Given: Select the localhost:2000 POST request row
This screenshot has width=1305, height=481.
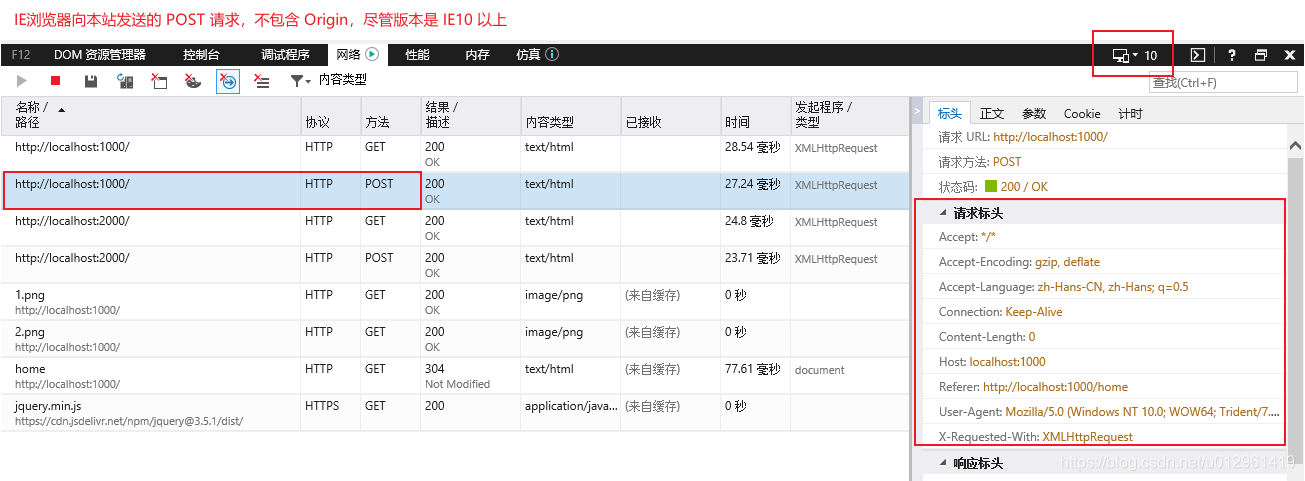Looking at the screenshot, I should click(455, 265).
